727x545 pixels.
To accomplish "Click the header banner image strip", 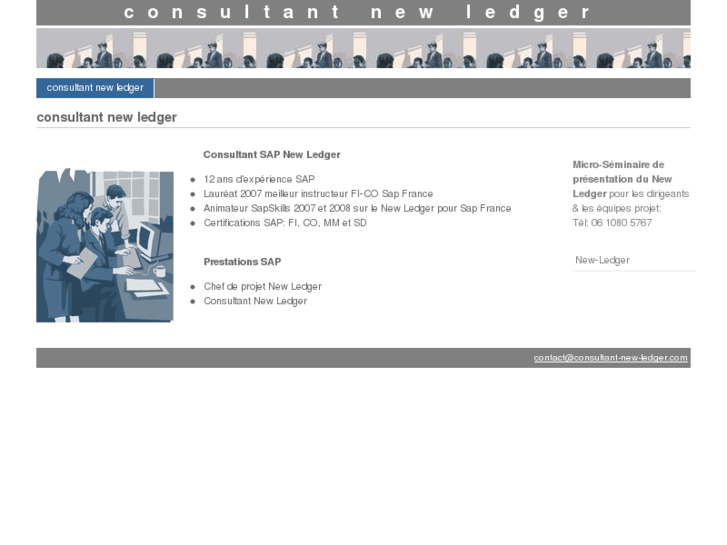I will [364, 48].
